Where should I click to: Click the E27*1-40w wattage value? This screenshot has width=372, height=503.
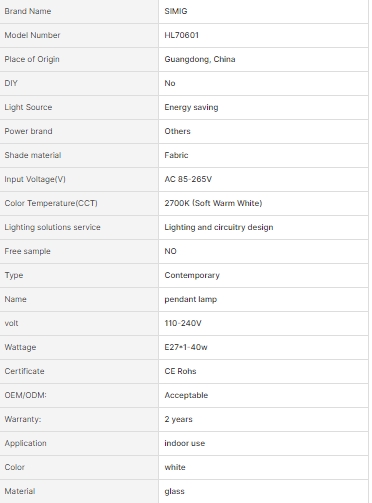pyautogui.click(x=186, y=347)
